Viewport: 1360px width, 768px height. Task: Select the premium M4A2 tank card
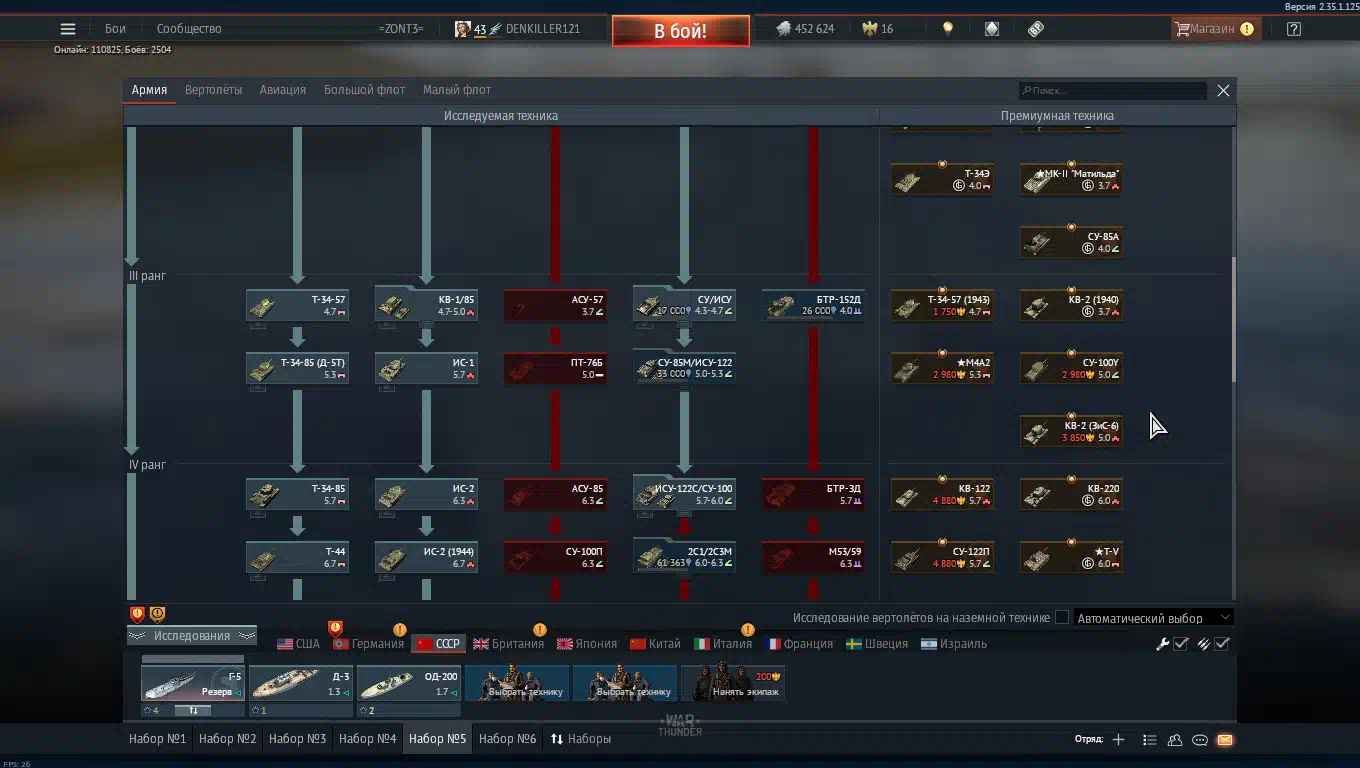point(942,368)
